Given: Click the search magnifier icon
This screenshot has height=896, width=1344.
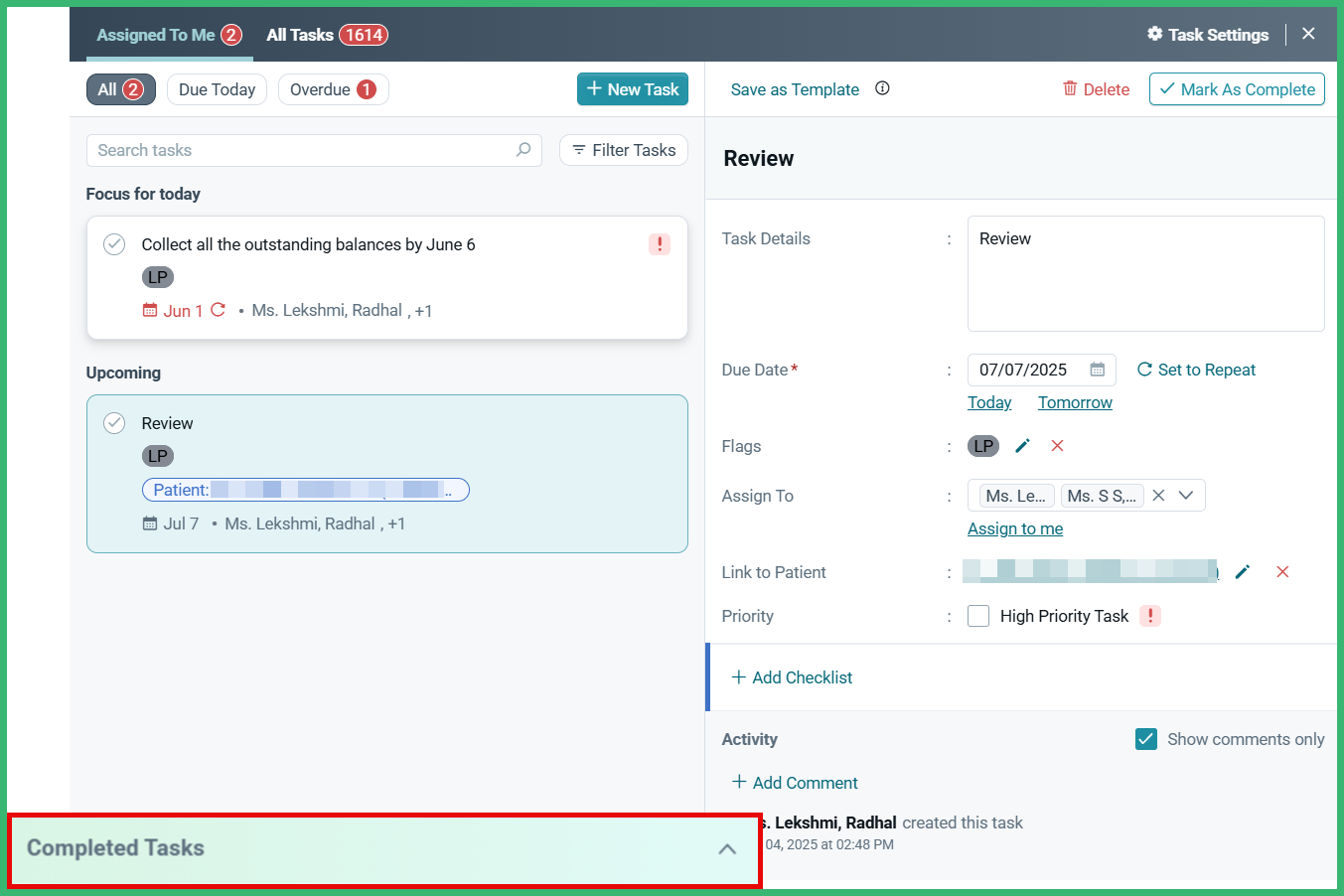Looking at the screenshot, I should [x=523, y=150].
